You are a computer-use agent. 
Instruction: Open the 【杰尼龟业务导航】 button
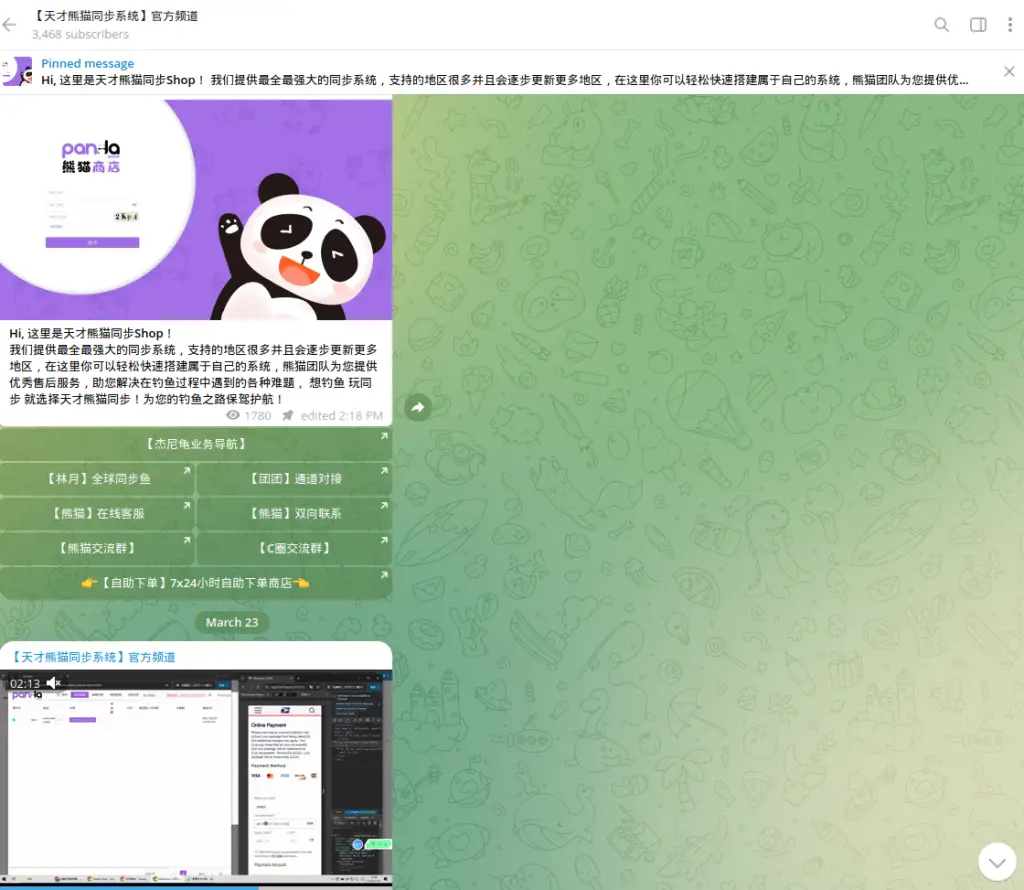(x=196, y=444)
